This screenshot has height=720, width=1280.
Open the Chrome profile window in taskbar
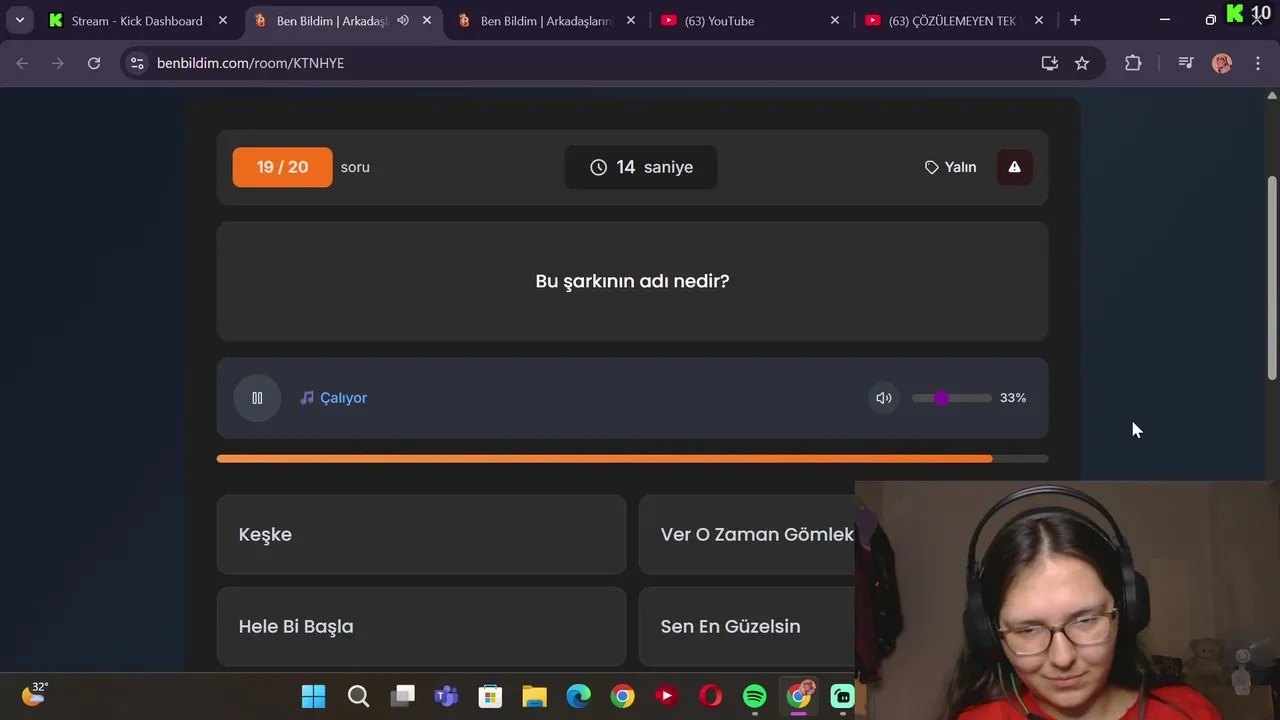pos(799,696)
